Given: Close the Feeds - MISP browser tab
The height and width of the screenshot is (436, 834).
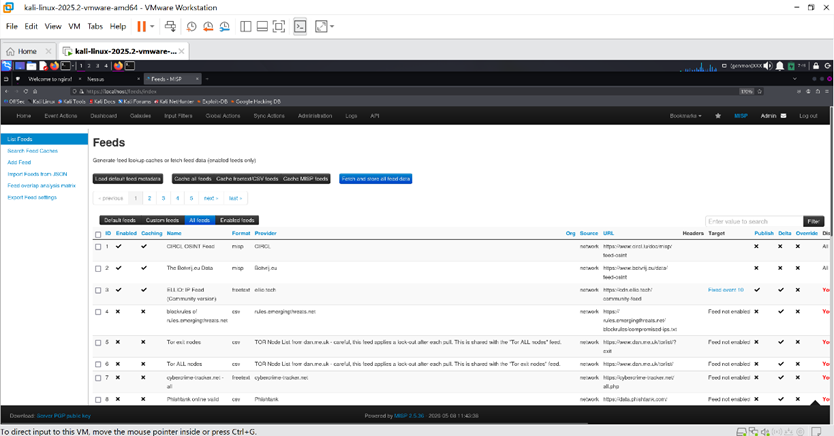Looking at the screenshot, I should point(197,79).
